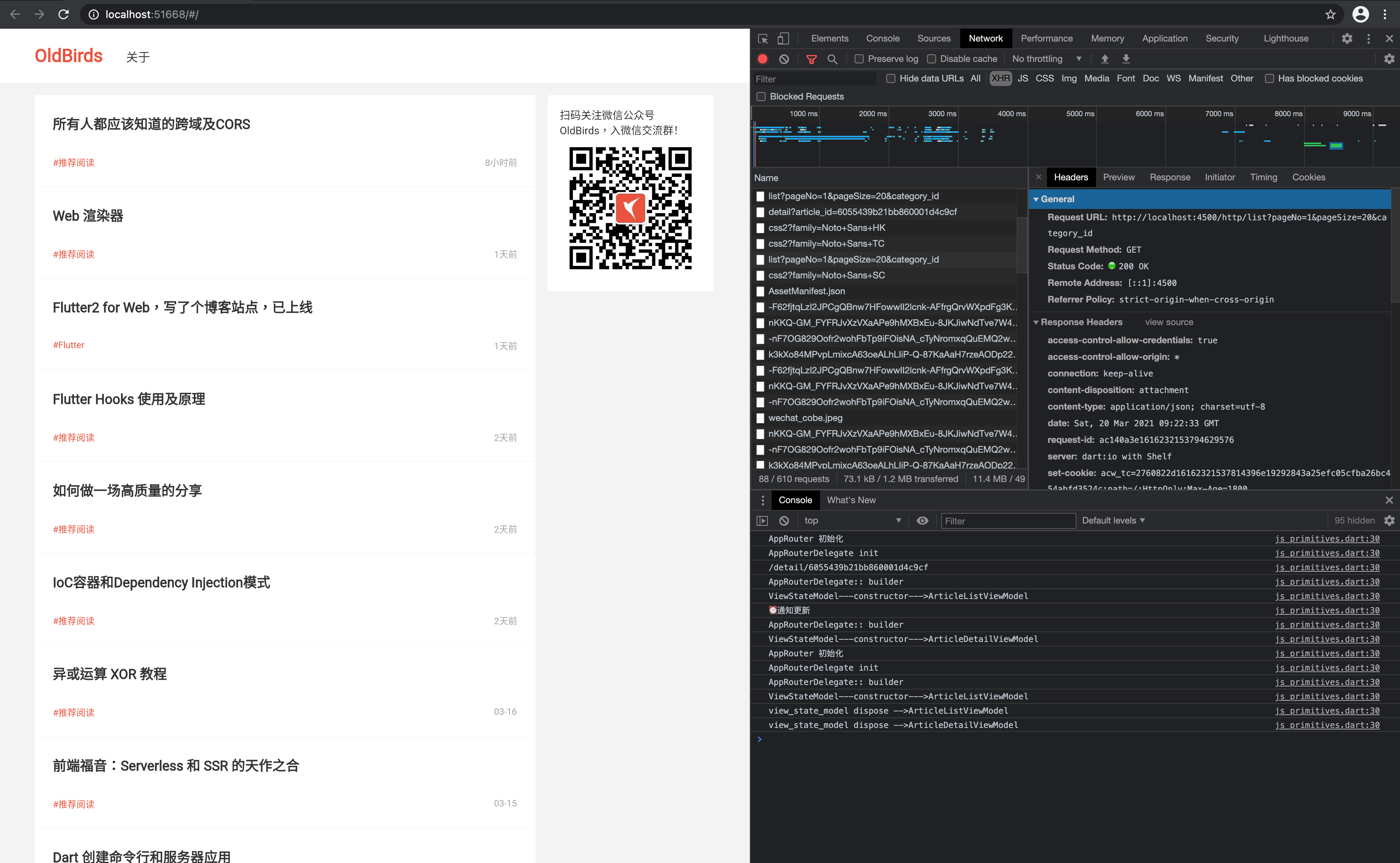
Task: Stop recording network log (red dot)
Action: (x=763, y=59)
